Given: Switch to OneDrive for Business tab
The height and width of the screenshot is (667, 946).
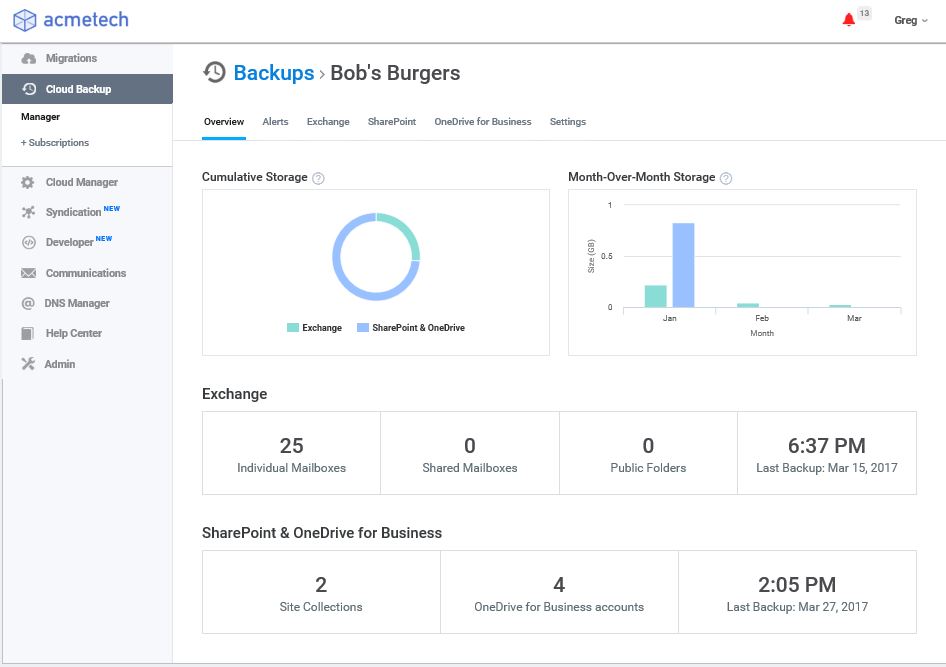Looking at the screenshot, I should pyautogui.click(x=483, y=122).
